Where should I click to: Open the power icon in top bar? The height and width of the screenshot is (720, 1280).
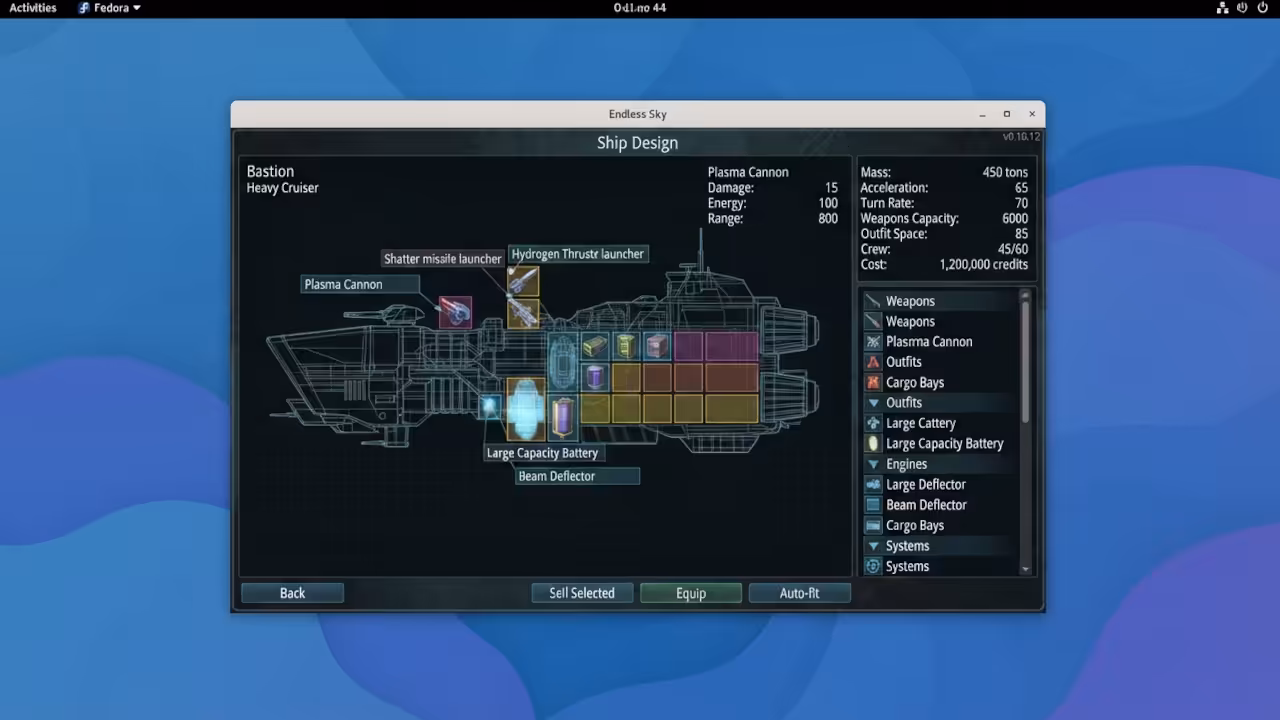[x=1263, y=8]
